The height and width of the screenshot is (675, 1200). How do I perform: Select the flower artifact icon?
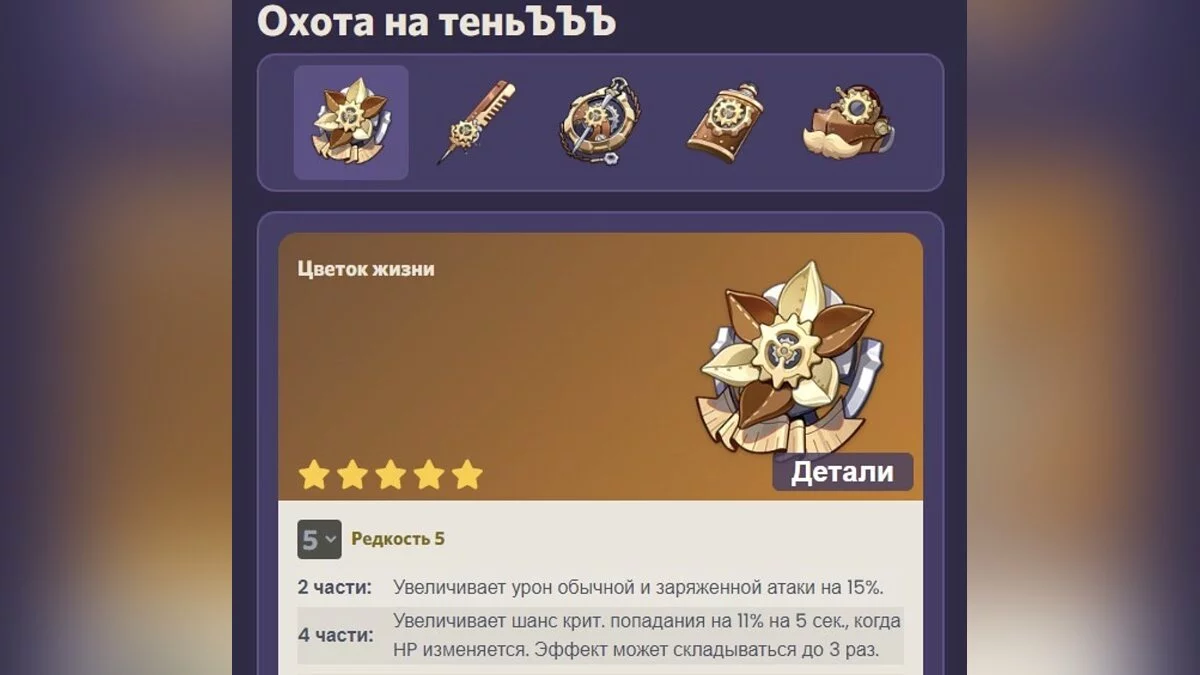(351, 123)
